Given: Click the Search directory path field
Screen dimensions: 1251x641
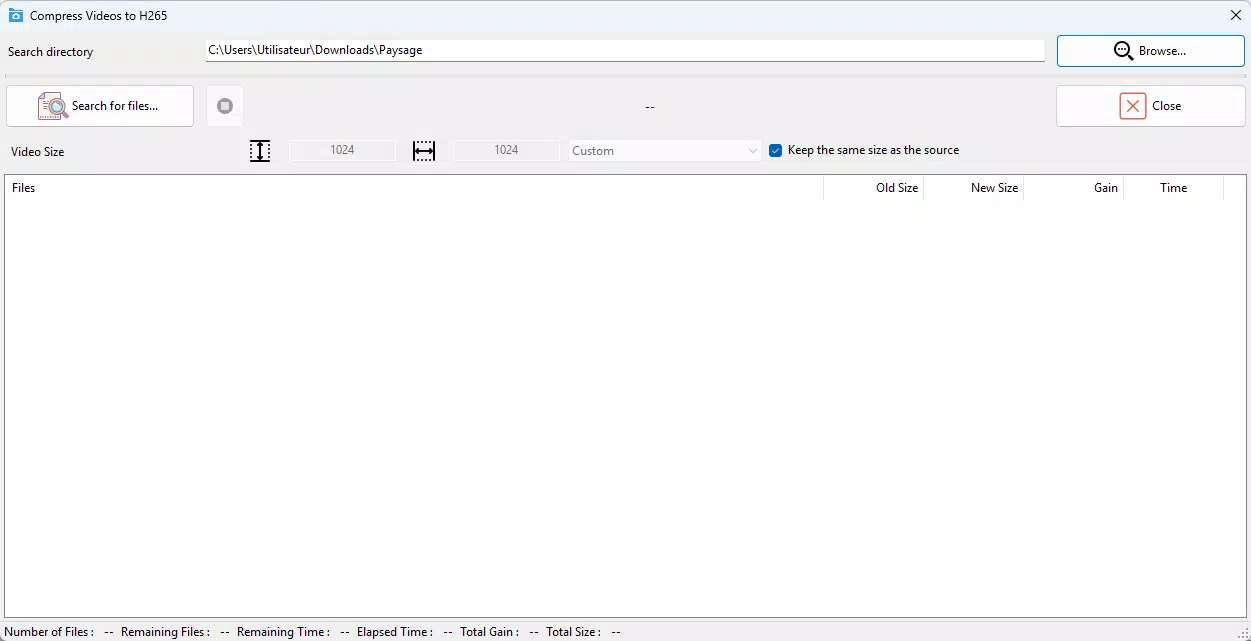Looking at the screenshot, I should [x=625, y=50].
